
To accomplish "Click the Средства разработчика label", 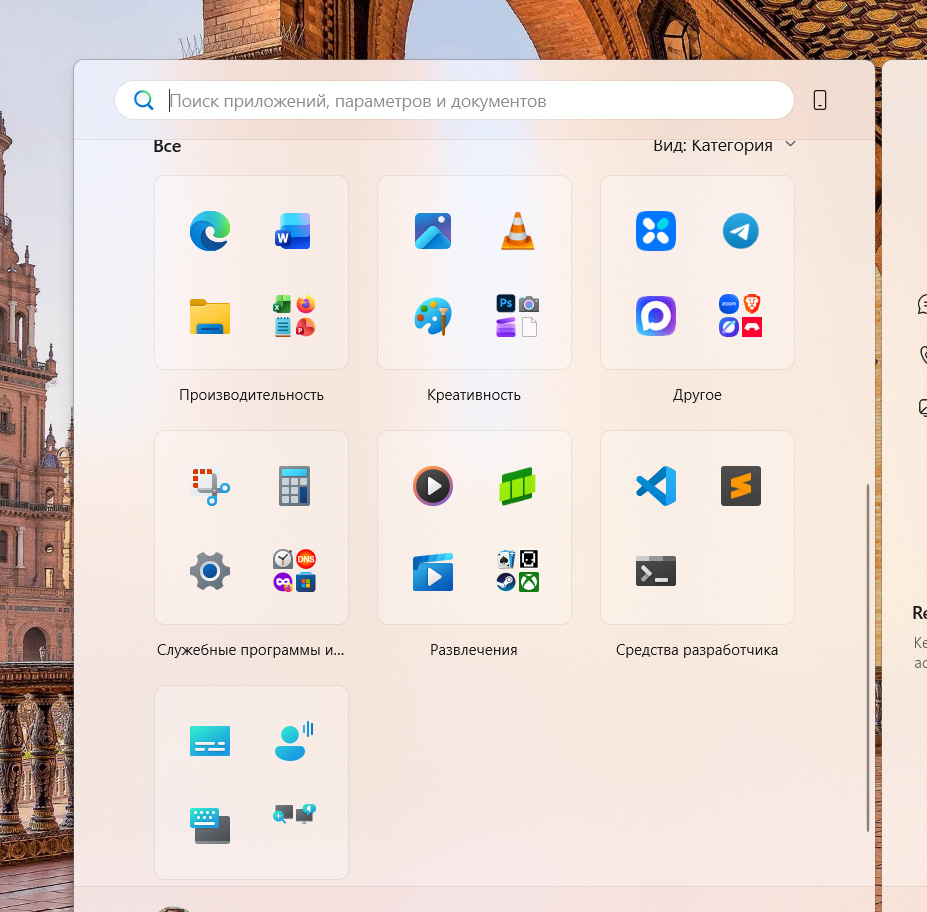I will pos(697,650).
